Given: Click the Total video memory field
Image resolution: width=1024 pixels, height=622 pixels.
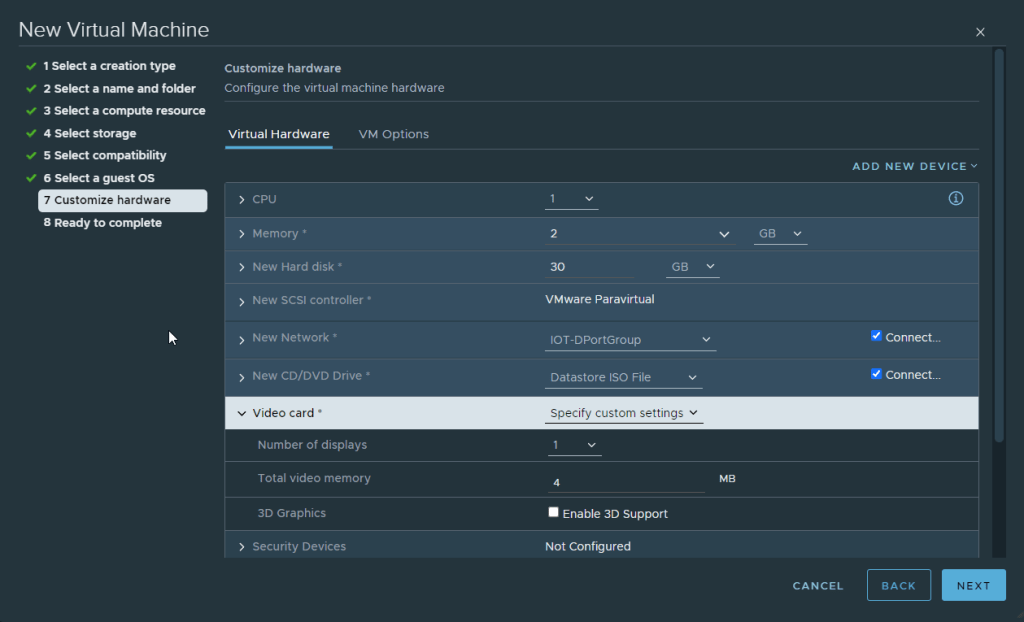Looking at the screenshot, I should pyautogui.click(x=626, y=482).
